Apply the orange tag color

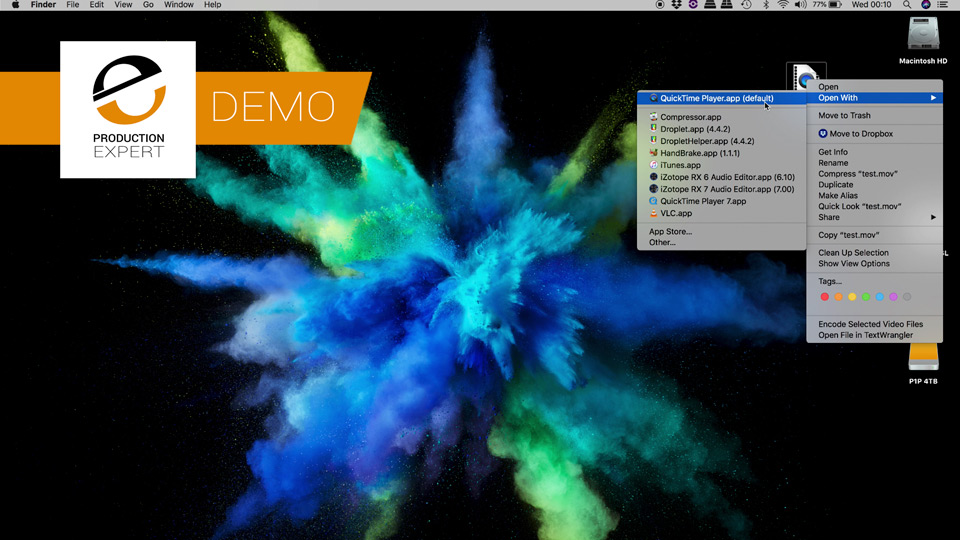pyautogui.click(x=839, y=297)
